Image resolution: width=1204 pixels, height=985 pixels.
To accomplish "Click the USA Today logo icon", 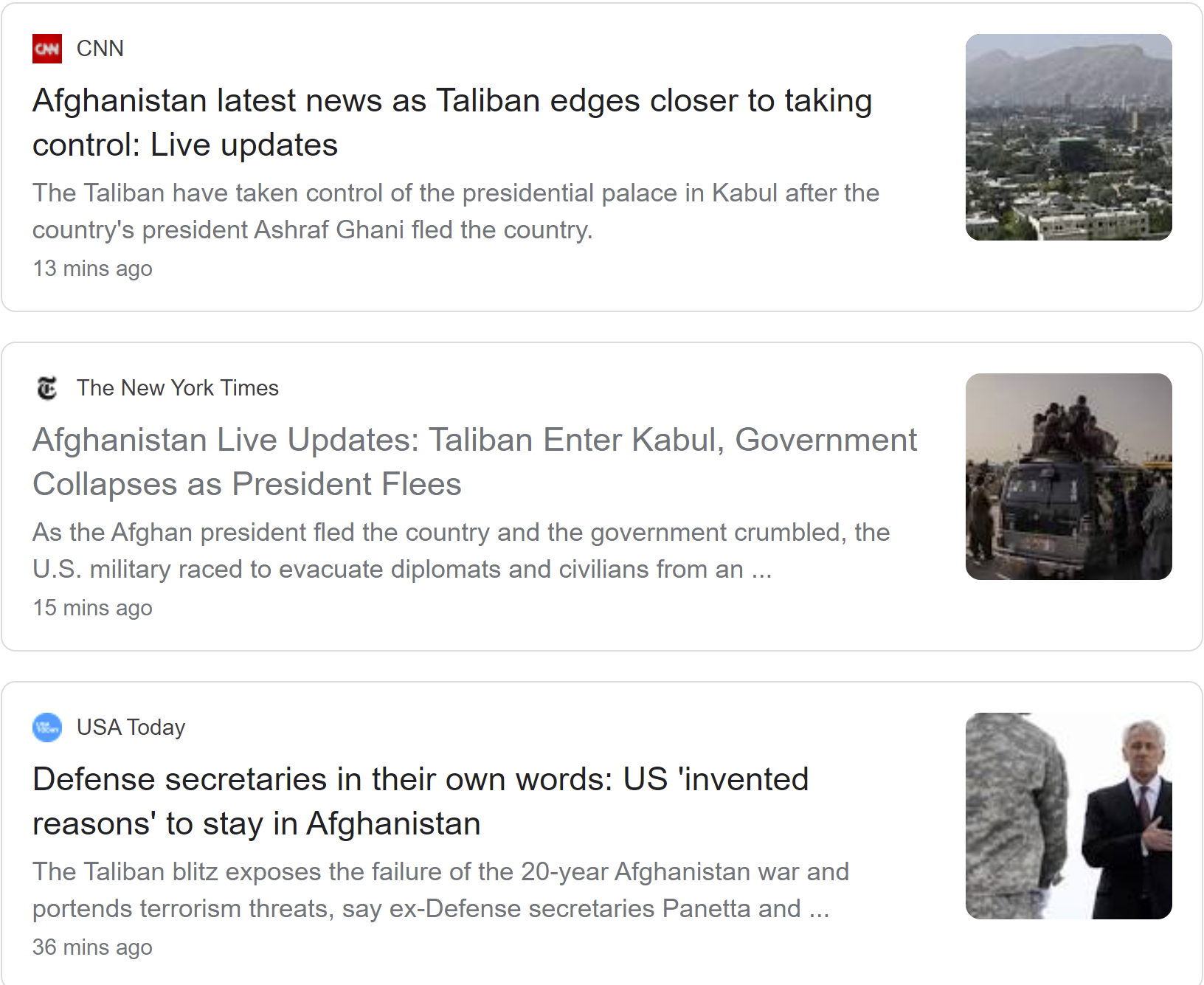I will click(47, 727).
